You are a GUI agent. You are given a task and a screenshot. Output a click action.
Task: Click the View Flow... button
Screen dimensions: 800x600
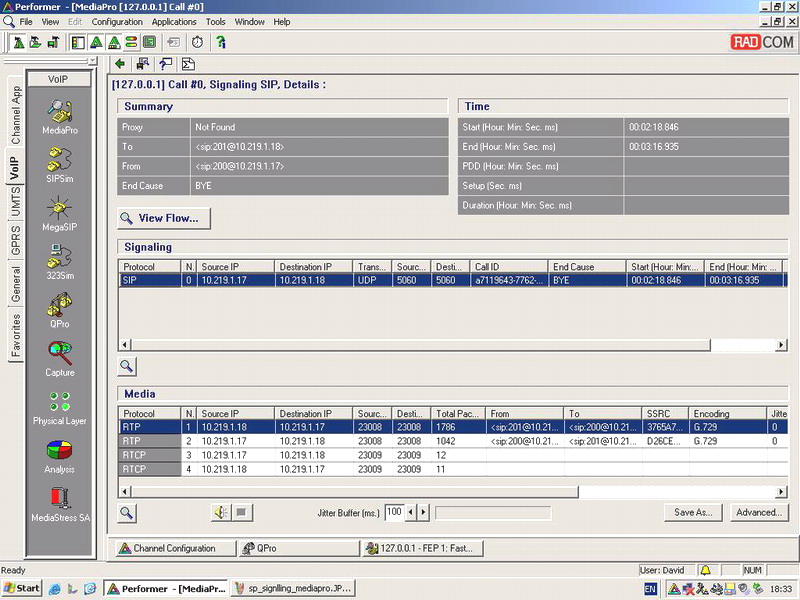164,218
